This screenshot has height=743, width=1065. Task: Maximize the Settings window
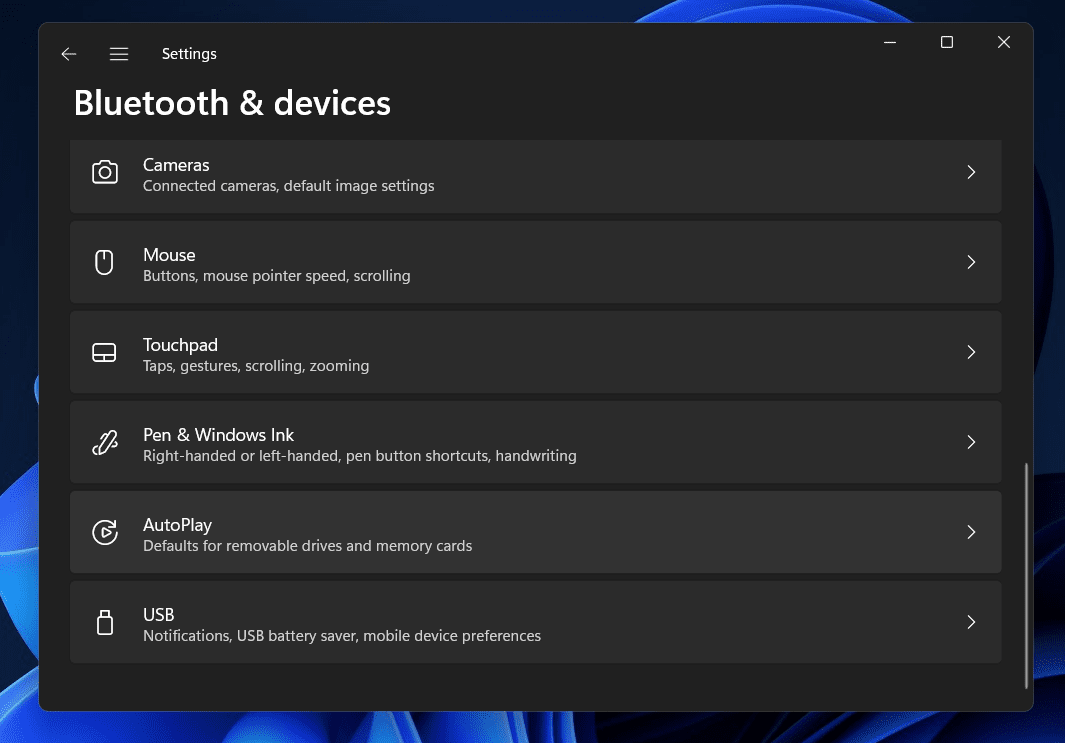click(947, 42)
